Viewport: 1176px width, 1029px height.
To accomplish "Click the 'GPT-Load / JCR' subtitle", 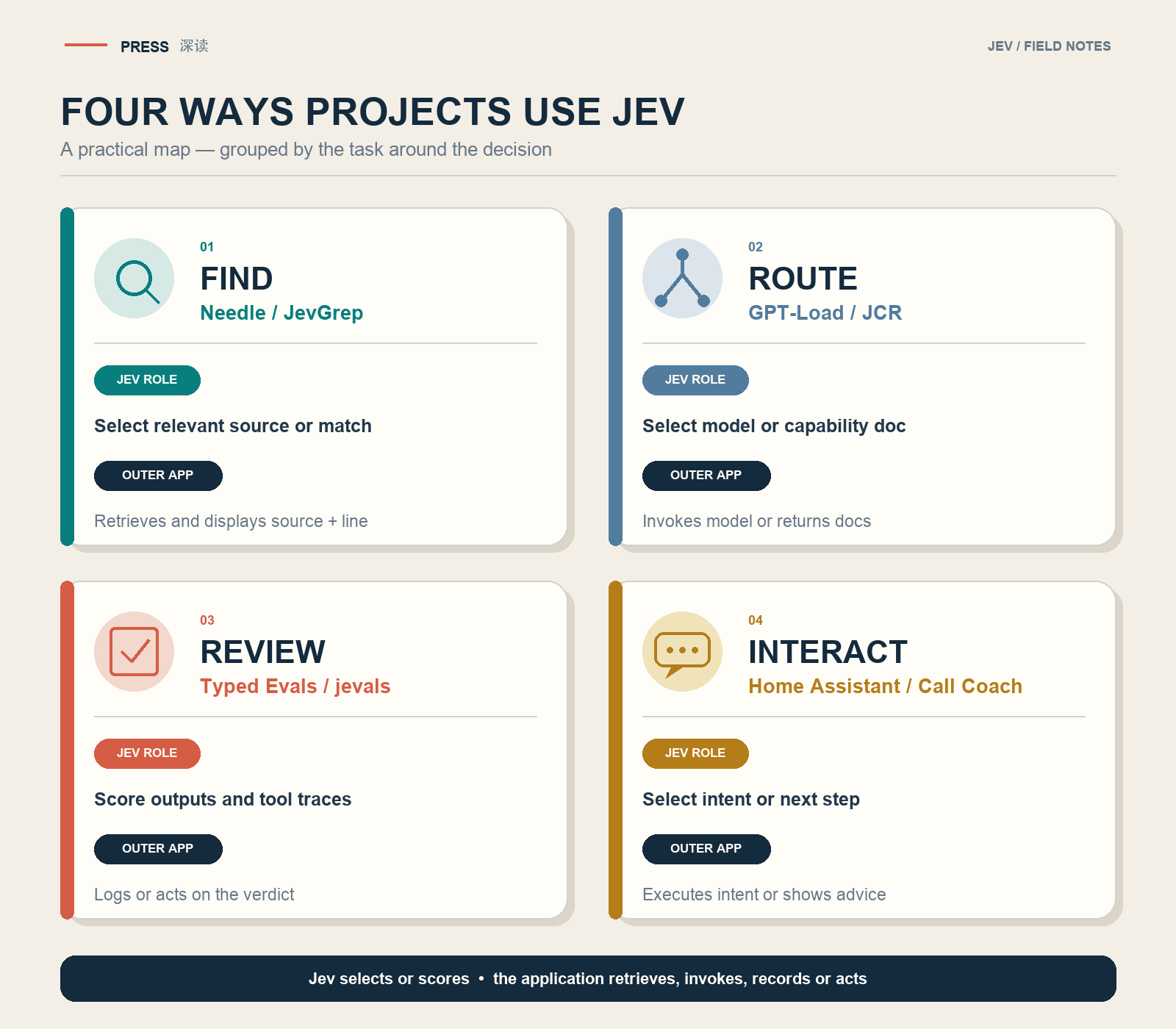I will (825, 313).
